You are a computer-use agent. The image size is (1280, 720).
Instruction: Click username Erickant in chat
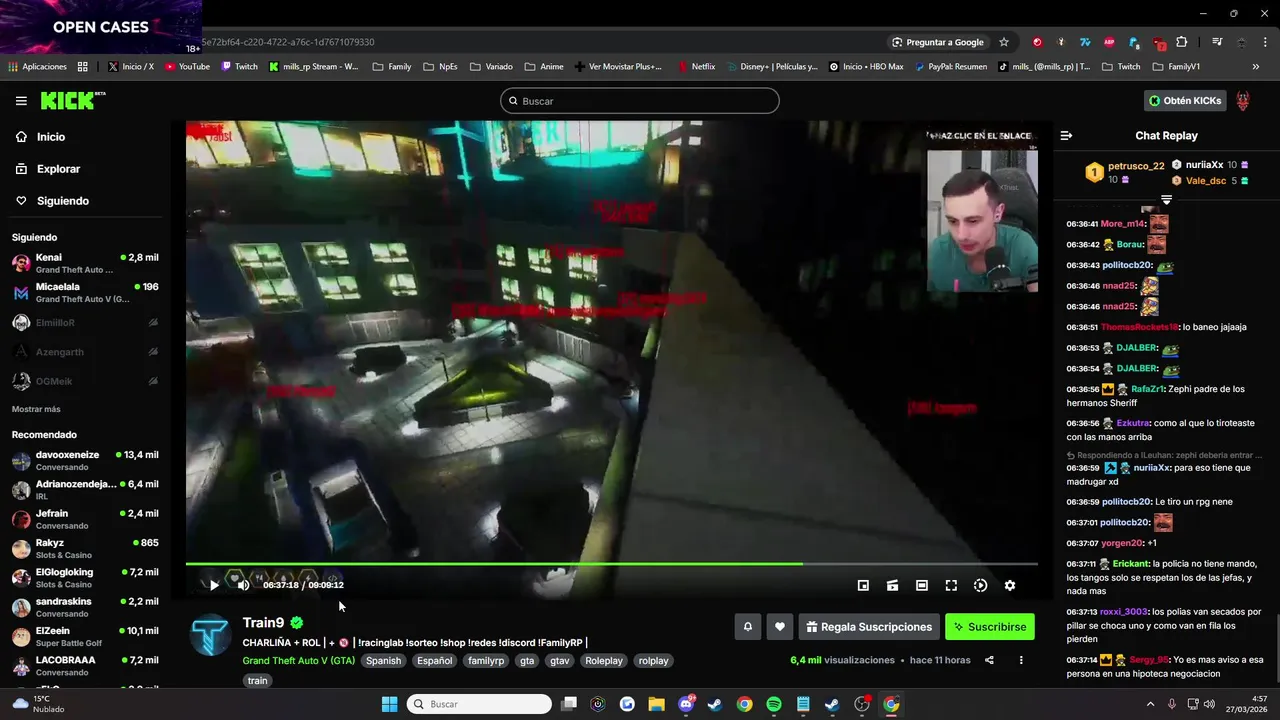coord(1130,564)
